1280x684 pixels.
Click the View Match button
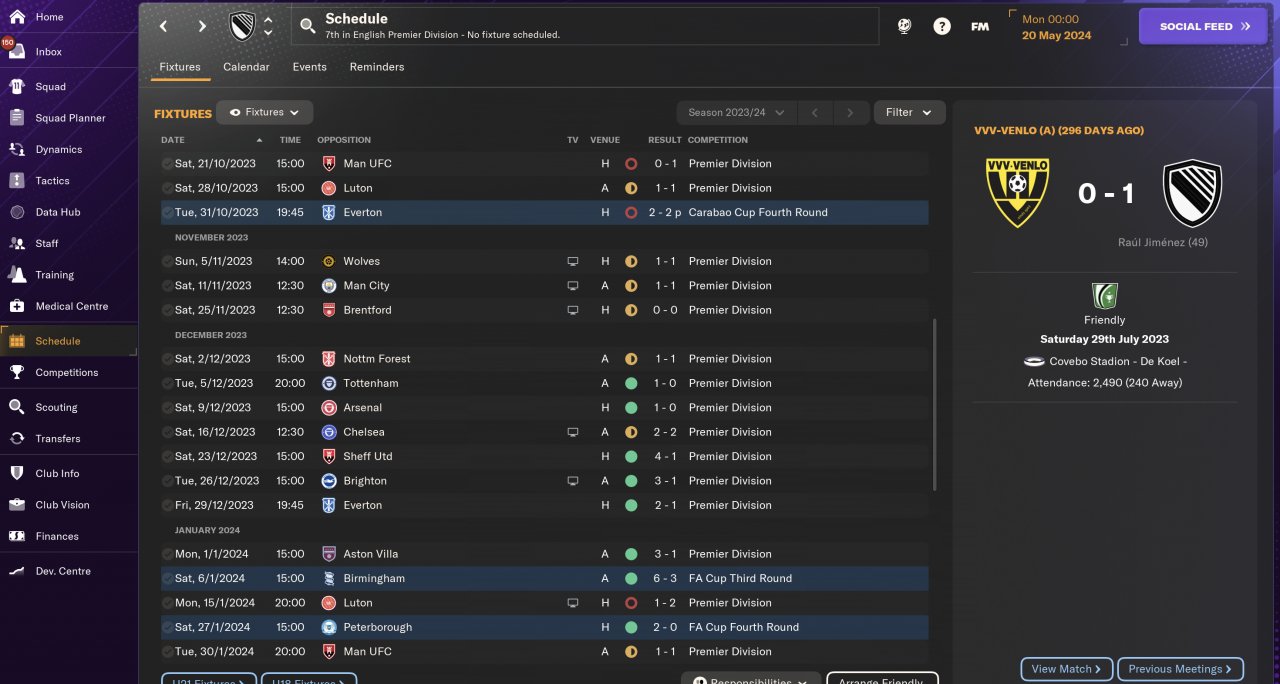pos(1066,669)
